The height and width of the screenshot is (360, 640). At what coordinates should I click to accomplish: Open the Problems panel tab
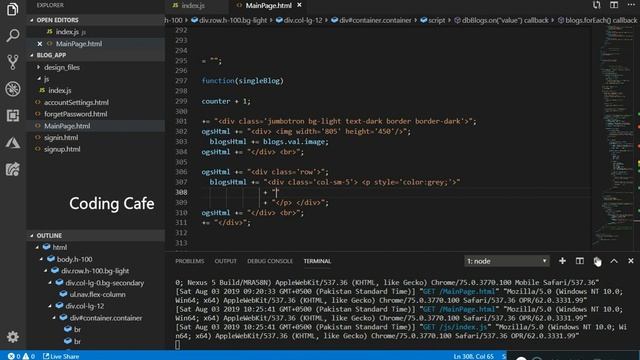click(x=189, y=261)
